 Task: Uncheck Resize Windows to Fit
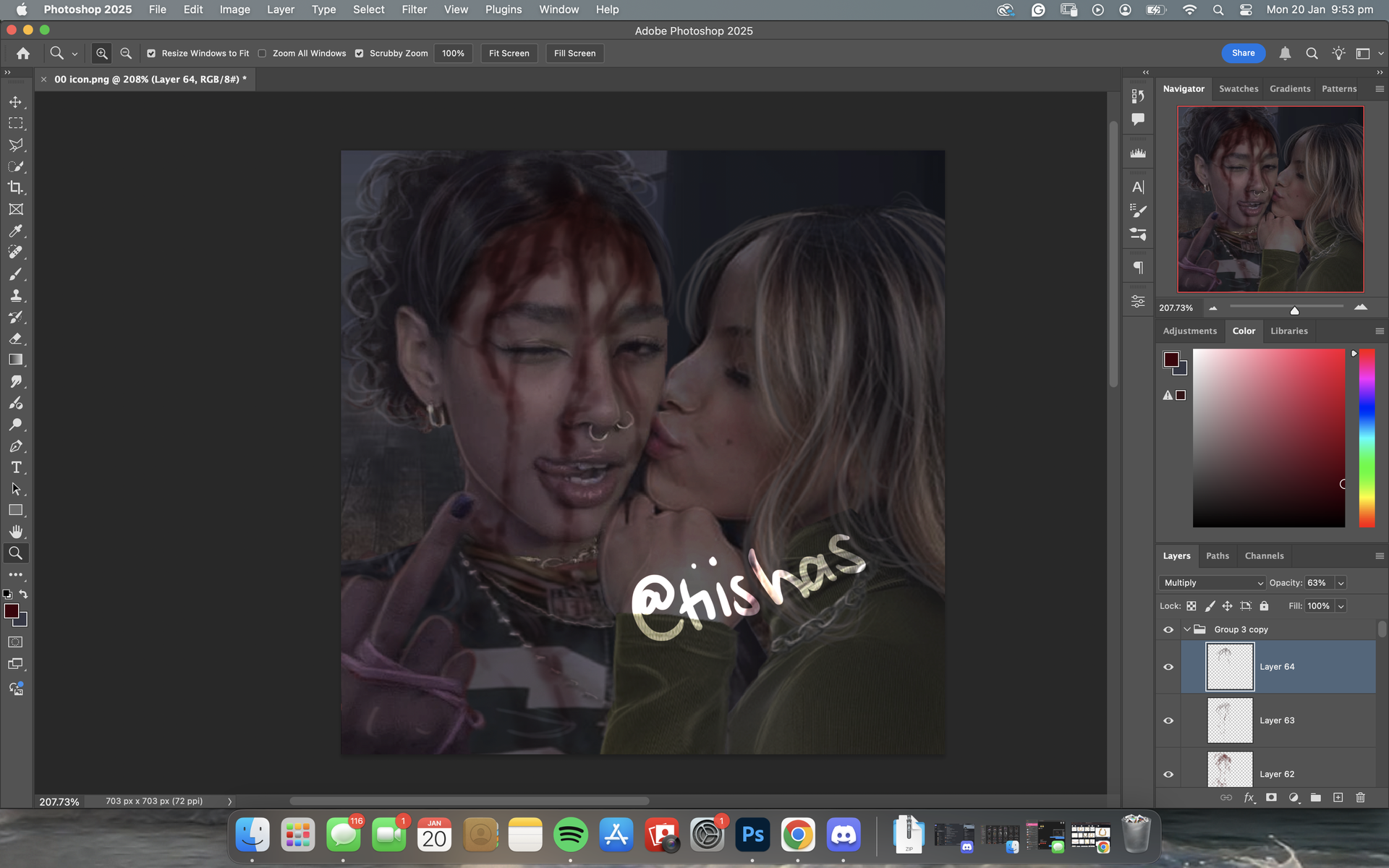[x=151, y=54]
